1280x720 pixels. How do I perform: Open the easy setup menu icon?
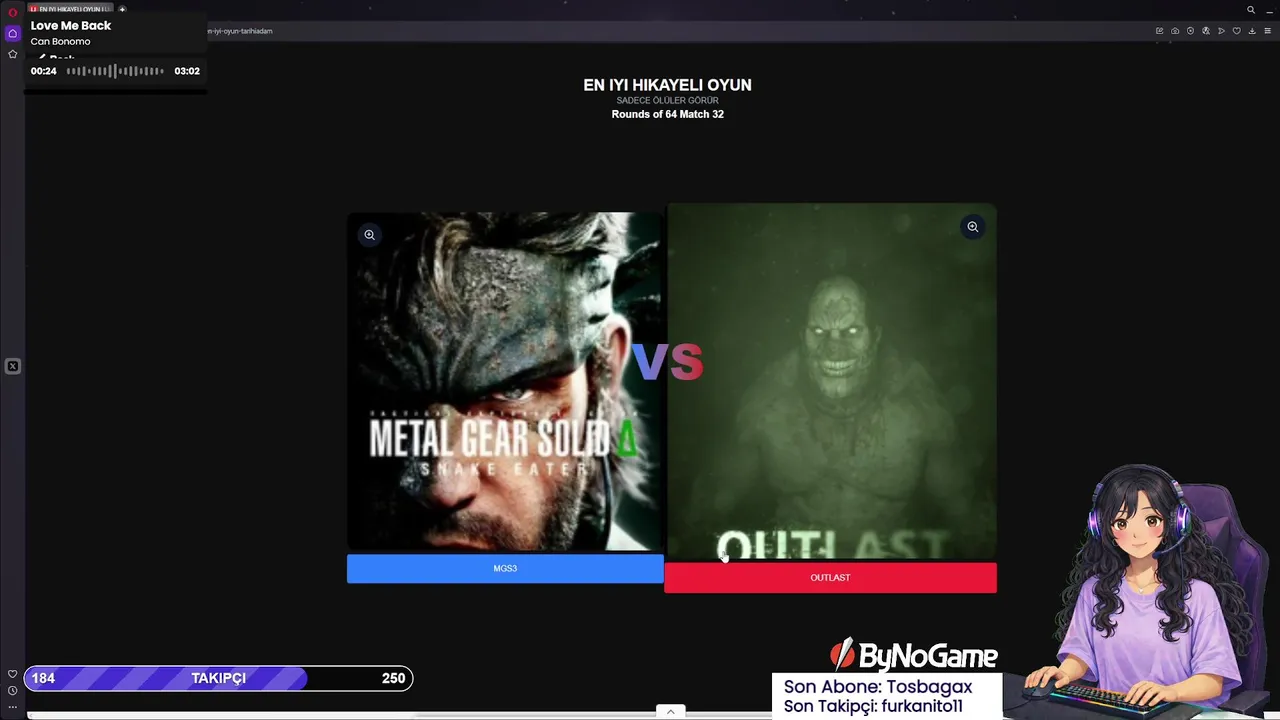pyautogui.click(x=1268, y=31)
